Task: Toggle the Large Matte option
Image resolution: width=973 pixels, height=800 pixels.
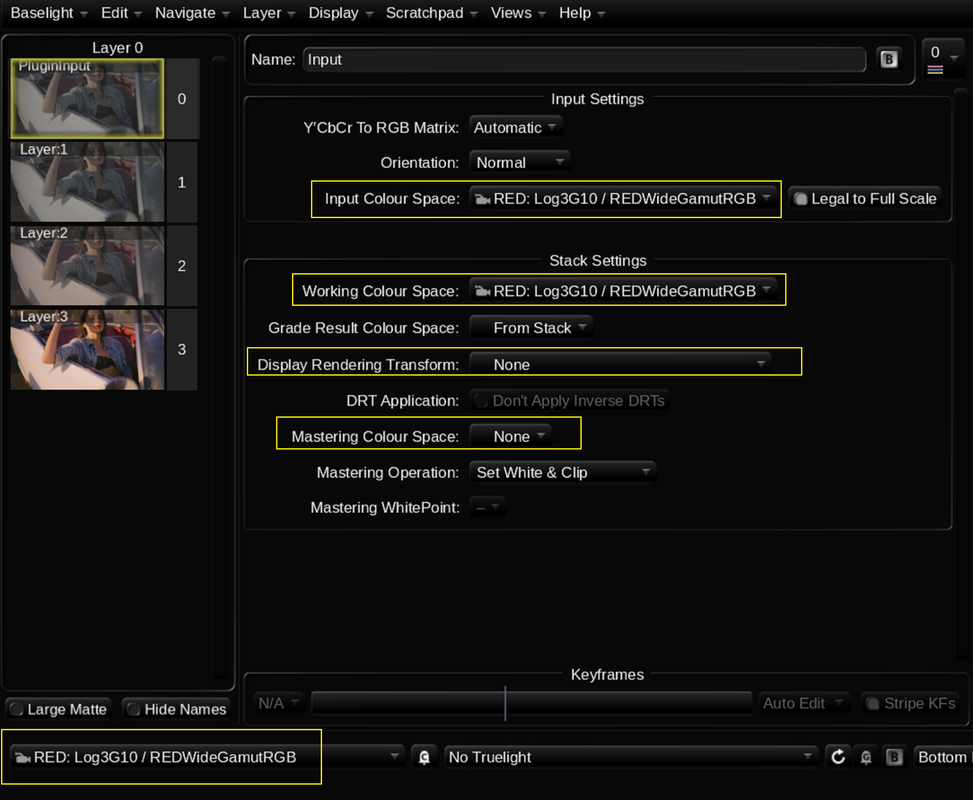Action: click(59, 709)
